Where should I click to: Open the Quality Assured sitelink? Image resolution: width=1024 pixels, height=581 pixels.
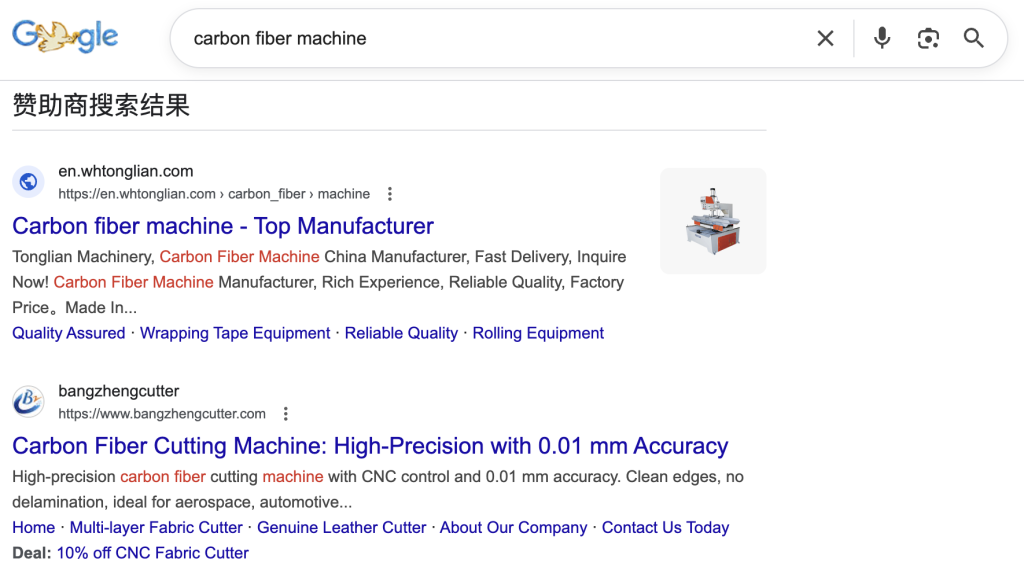point(69,333)
